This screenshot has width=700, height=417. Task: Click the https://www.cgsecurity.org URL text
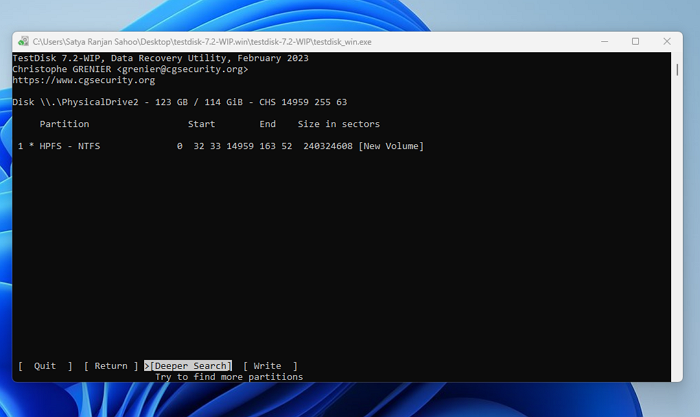coord(84,80)
